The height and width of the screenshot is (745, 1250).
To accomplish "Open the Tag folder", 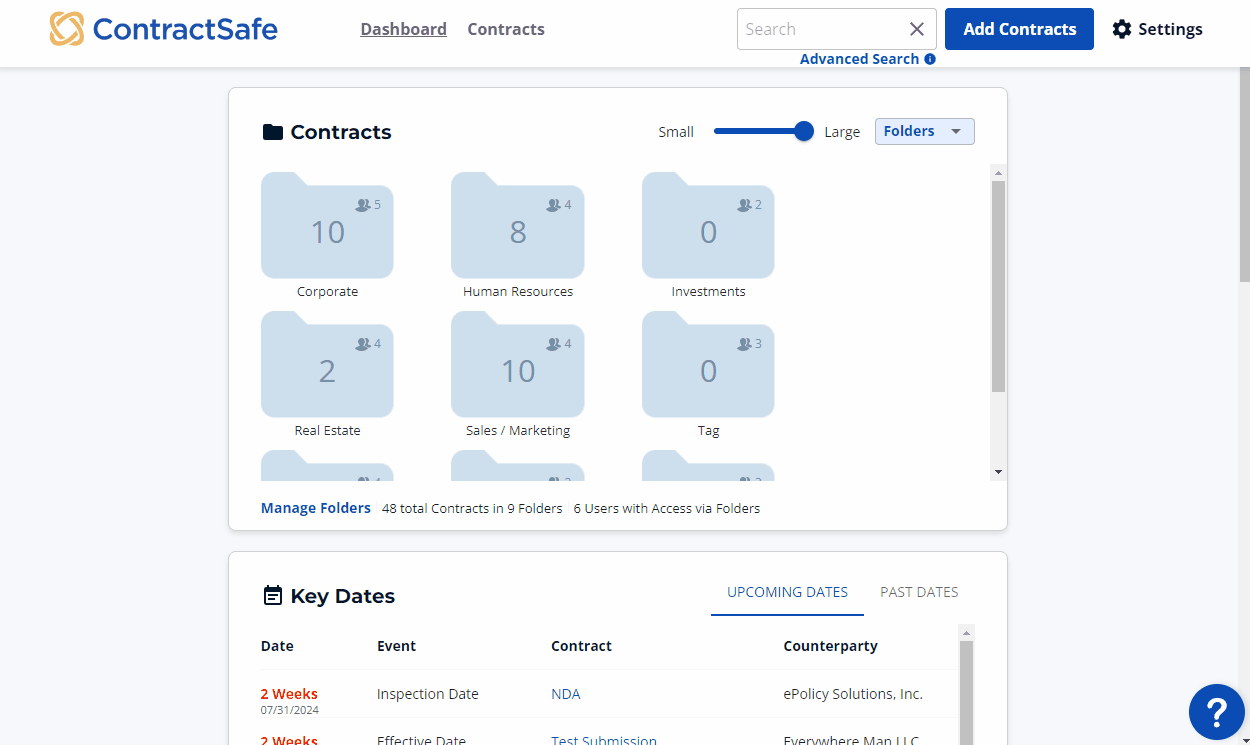I will (708, 369).
